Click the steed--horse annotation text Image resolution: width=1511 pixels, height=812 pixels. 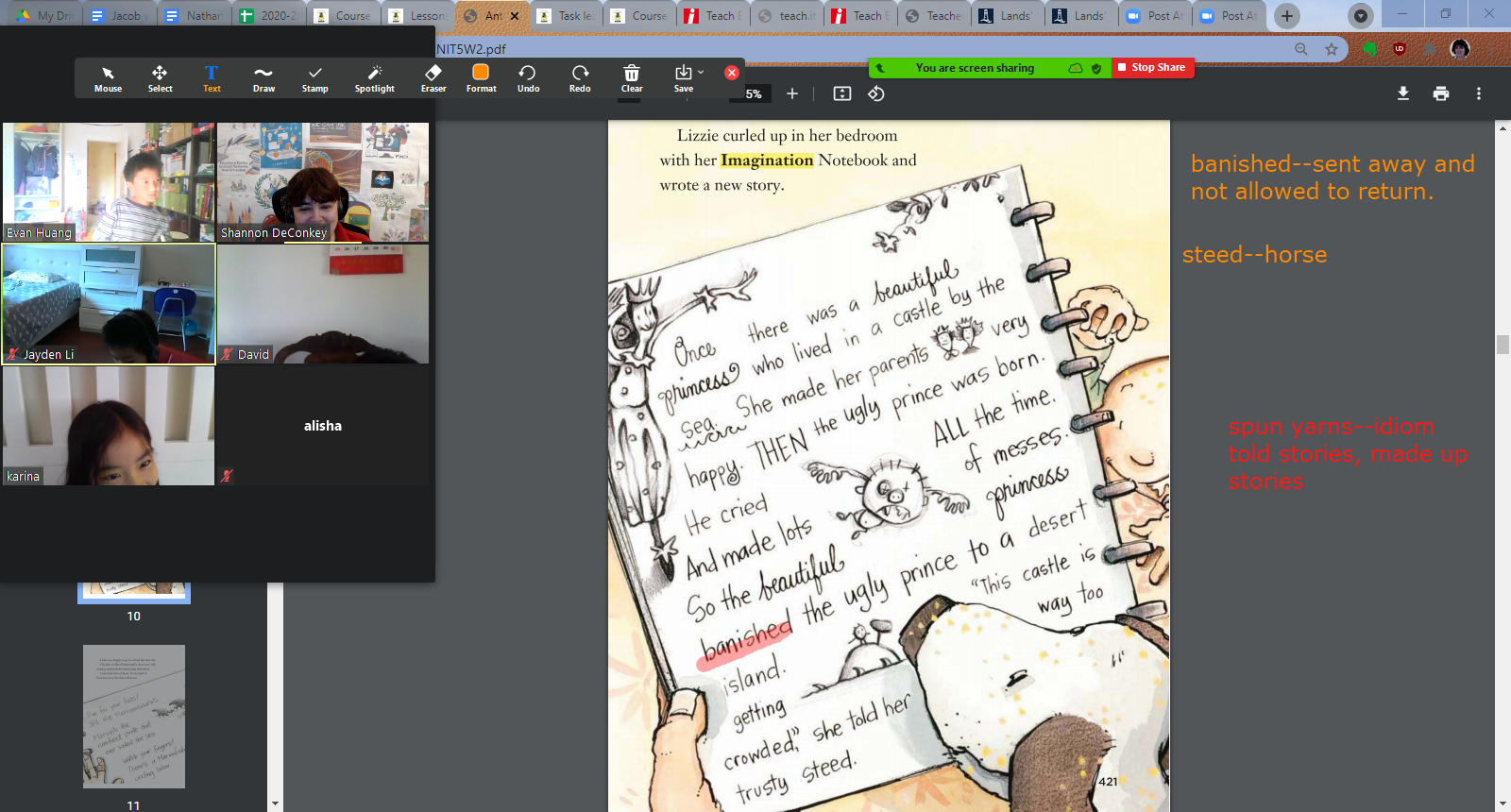point(1254,255)
